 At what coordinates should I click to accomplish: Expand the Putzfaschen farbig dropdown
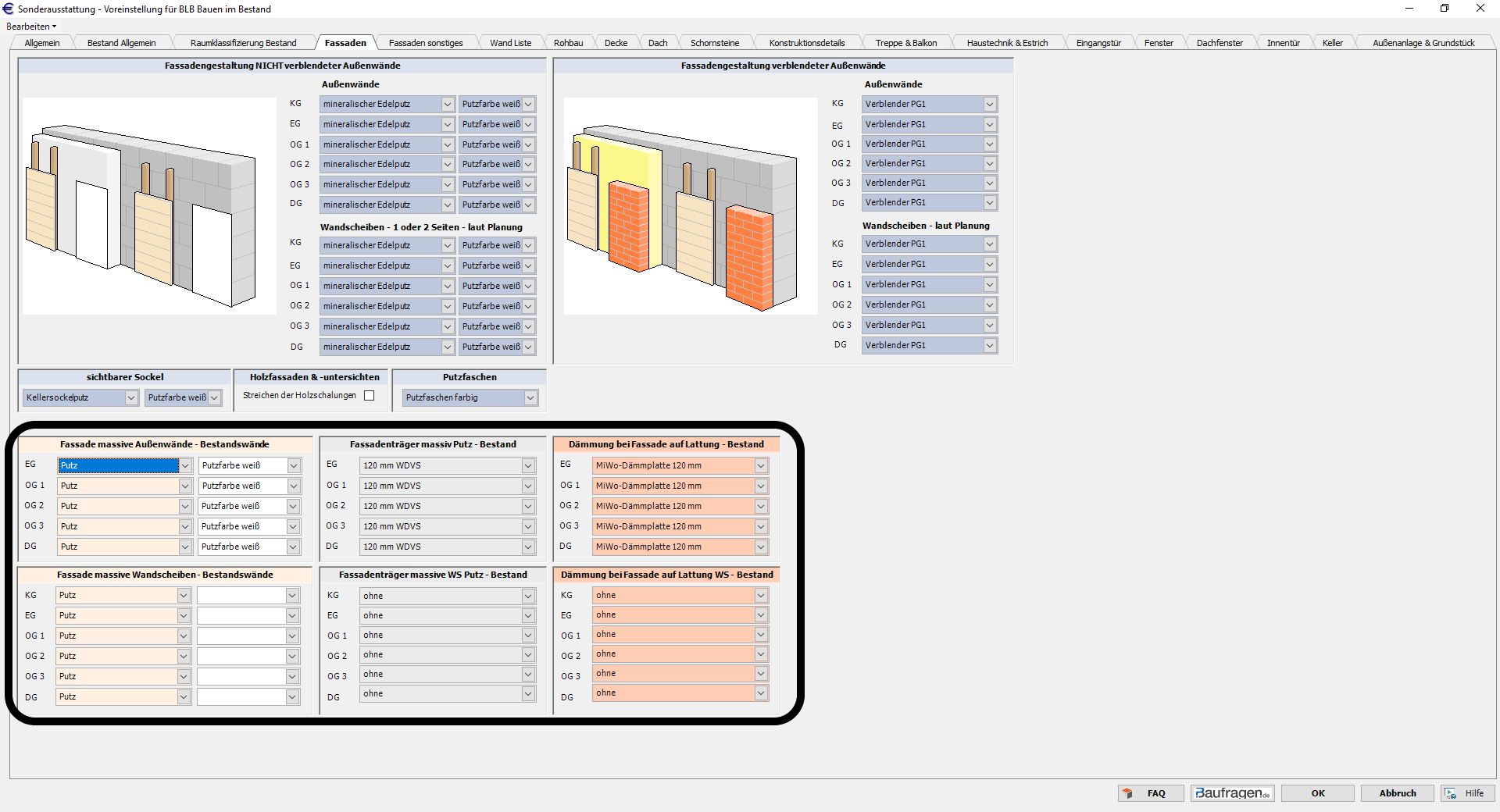pyautogui.click(x=530, y=398)
